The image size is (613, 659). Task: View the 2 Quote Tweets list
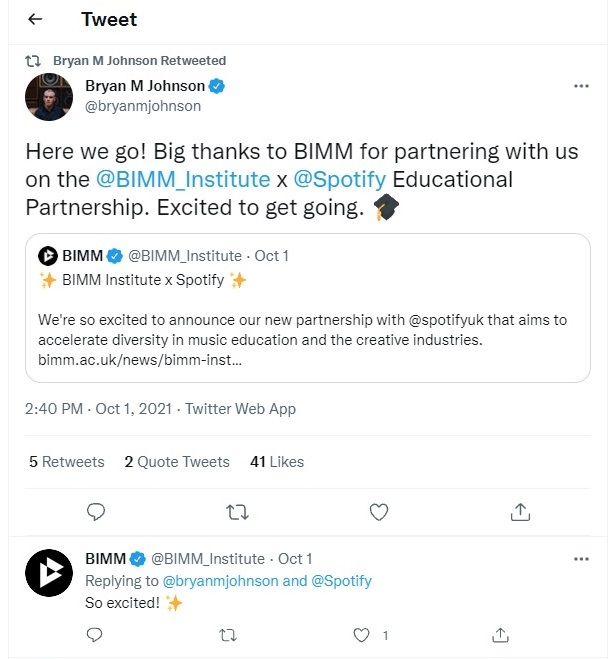(x=177, y=462)
